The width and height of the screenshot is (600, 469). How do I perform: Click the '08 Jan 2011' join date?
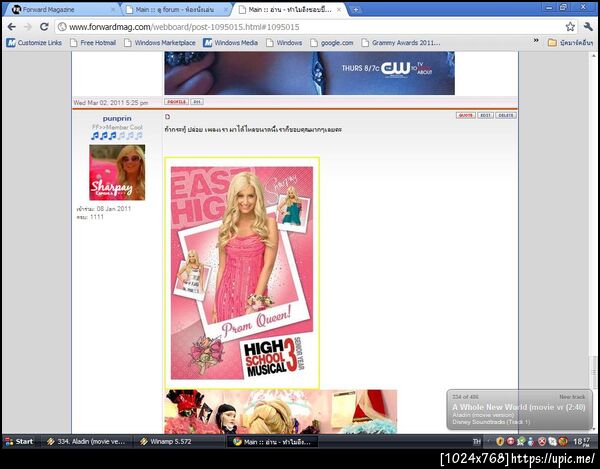114,208
